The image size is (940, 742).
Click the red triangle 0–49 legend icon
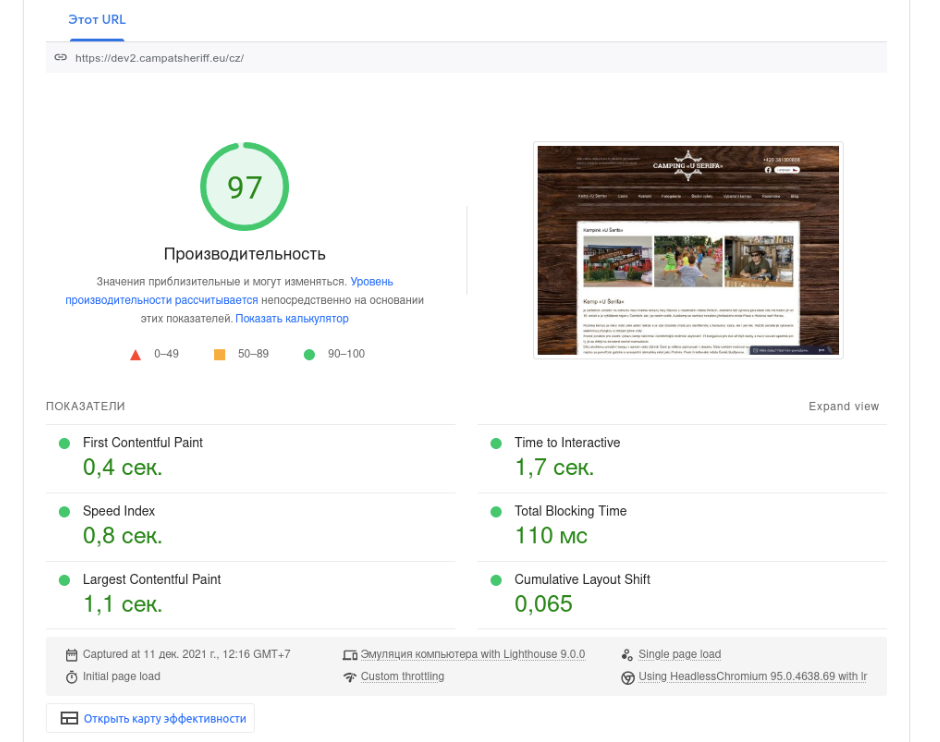(136, 354)
